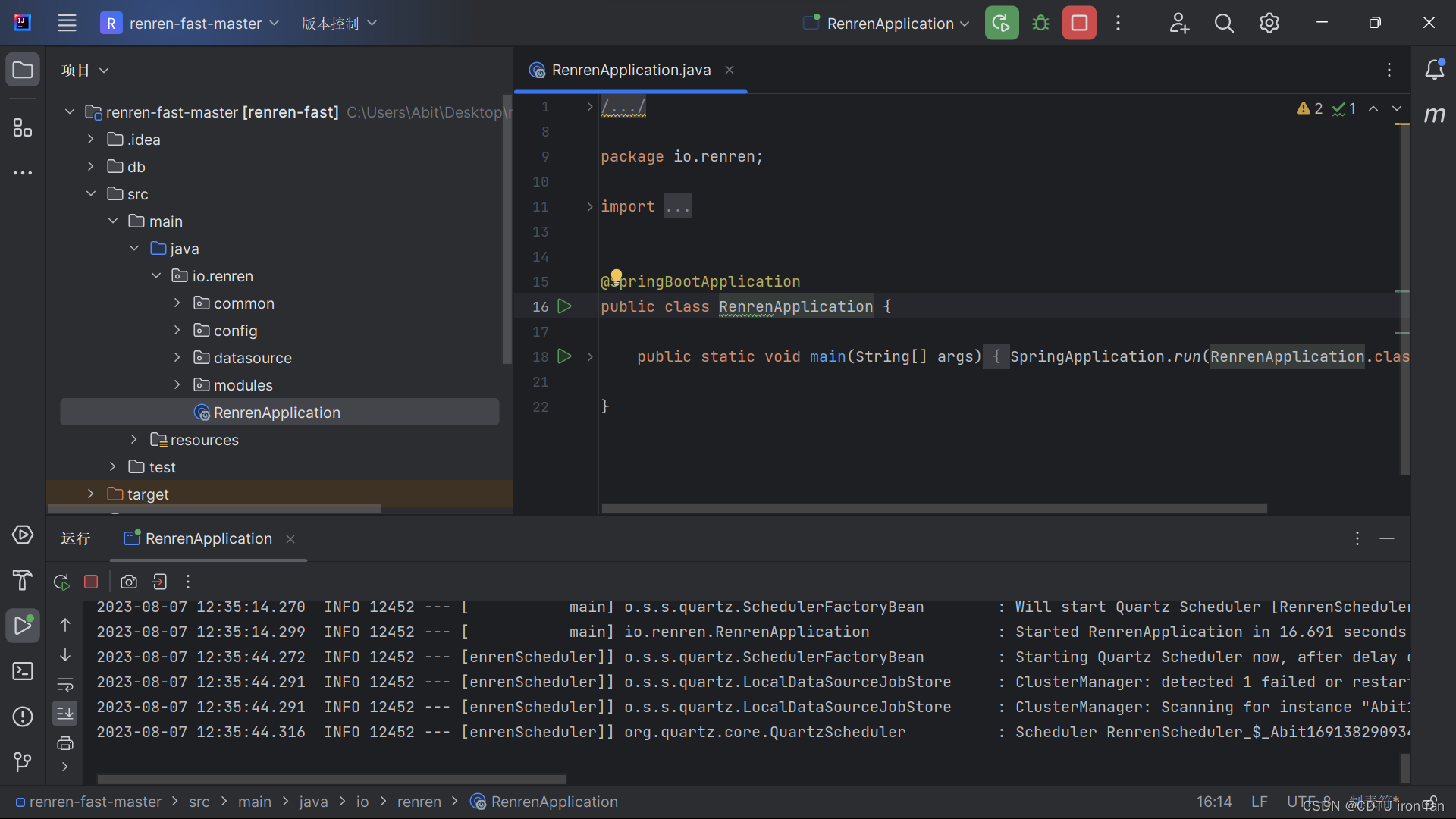Toggle scroll to end of console

click(65, 714)
